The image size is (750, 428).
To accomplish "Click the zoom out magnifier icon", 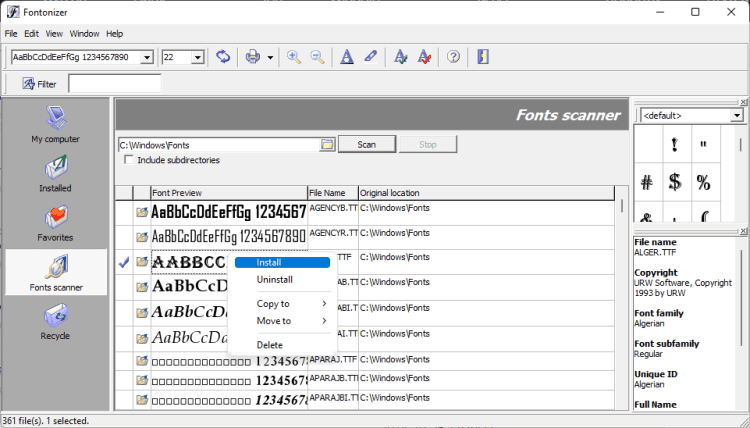I will click(318, 57).
